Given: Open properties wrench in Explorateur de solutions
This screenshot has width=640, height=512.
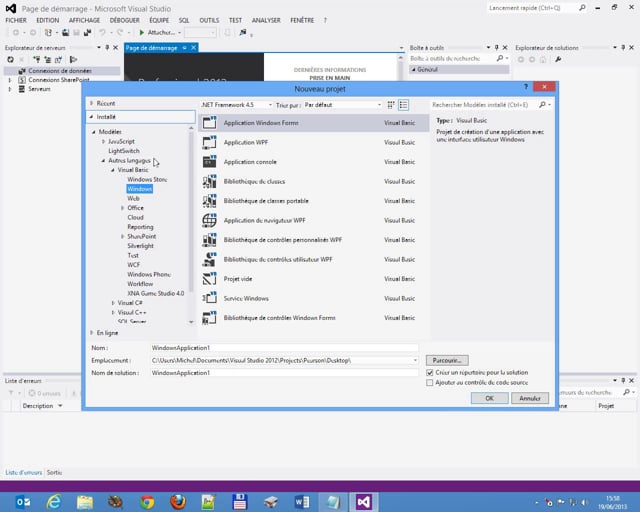Looking at the screenshot, I should [x=558, y=60].
